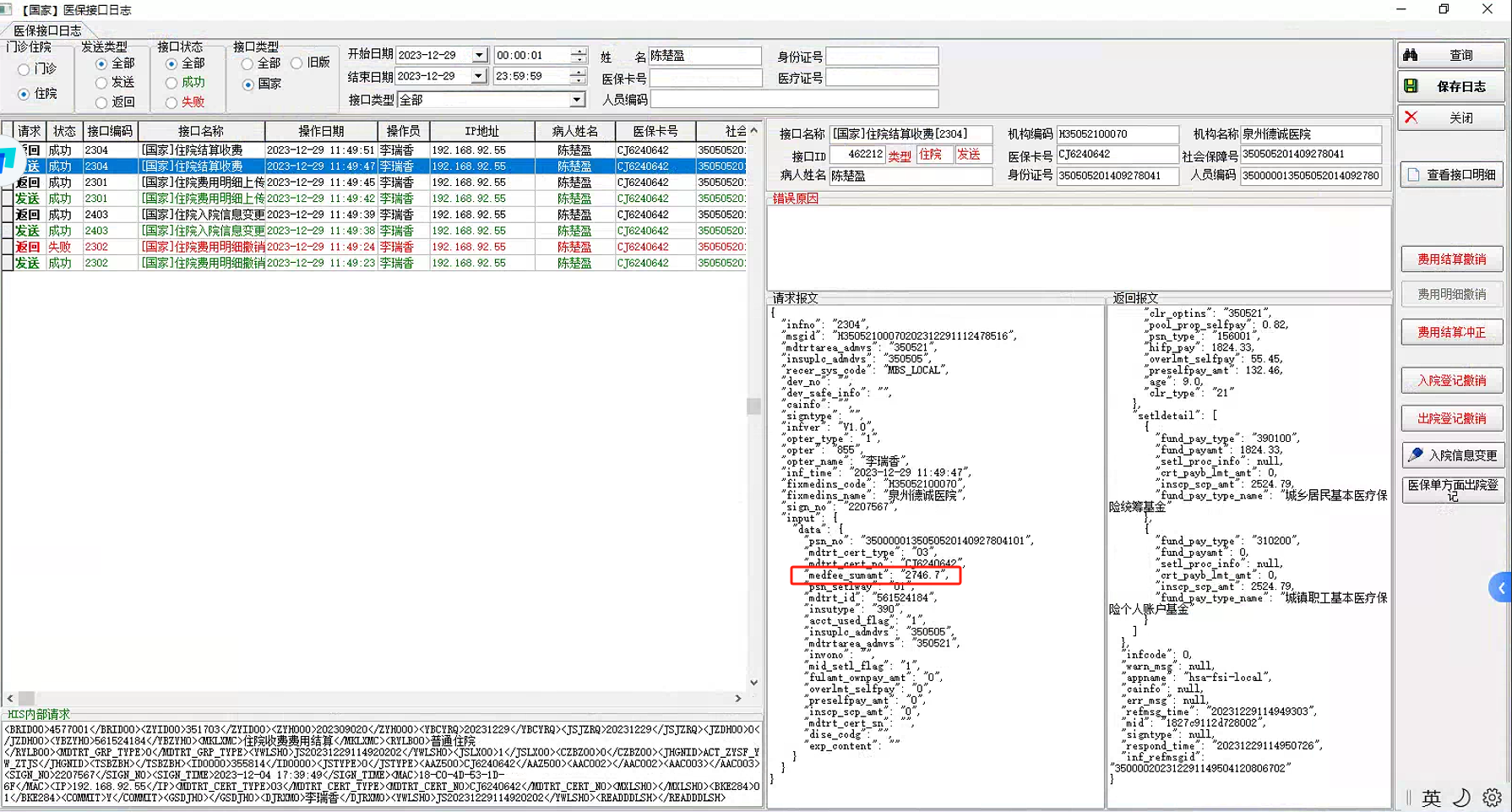Tick the checkbox on the 11:49:42 发送 row
Viewport: 1512px width, 812px height.
8,199
